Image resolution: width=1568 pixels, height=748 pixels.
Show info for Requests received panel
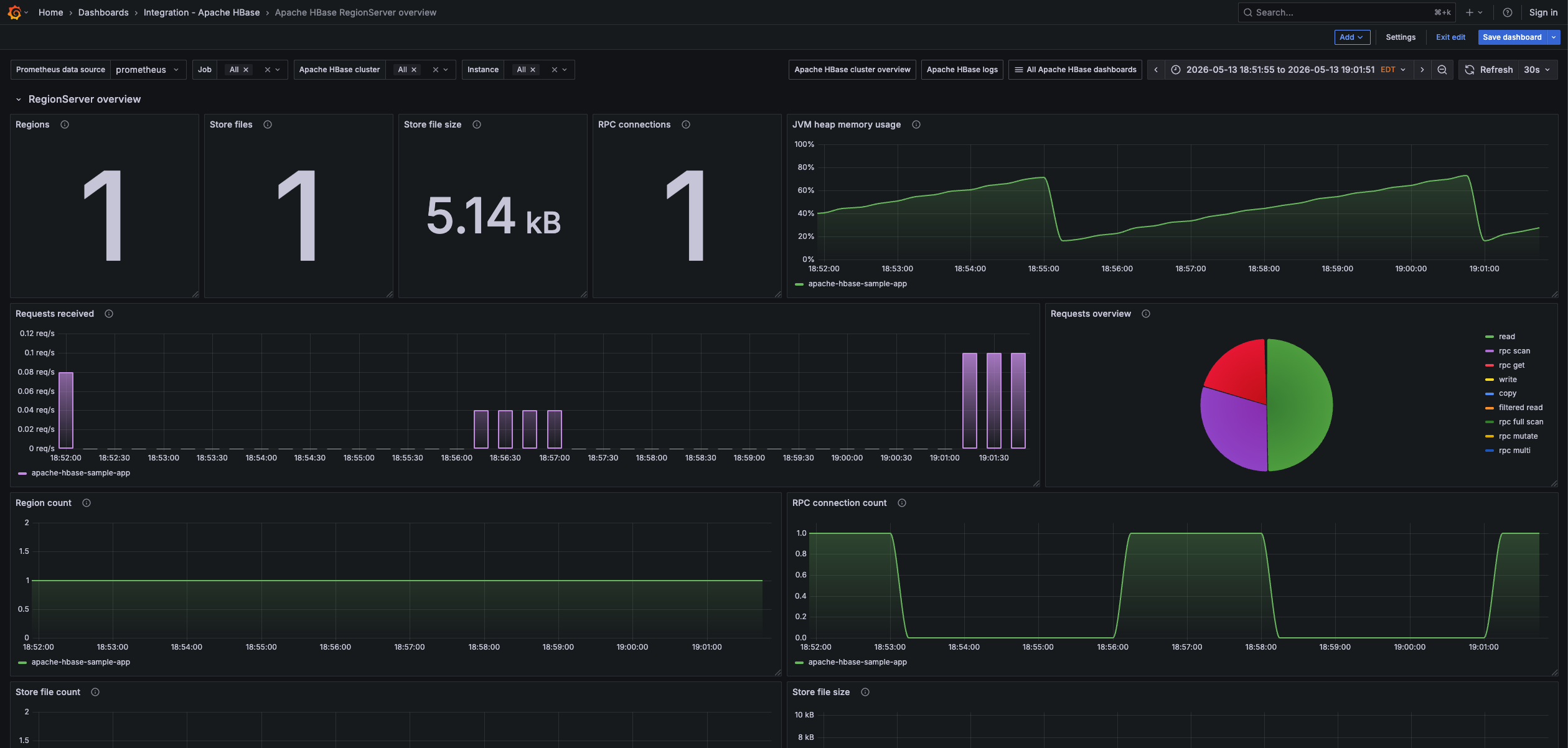109,314
